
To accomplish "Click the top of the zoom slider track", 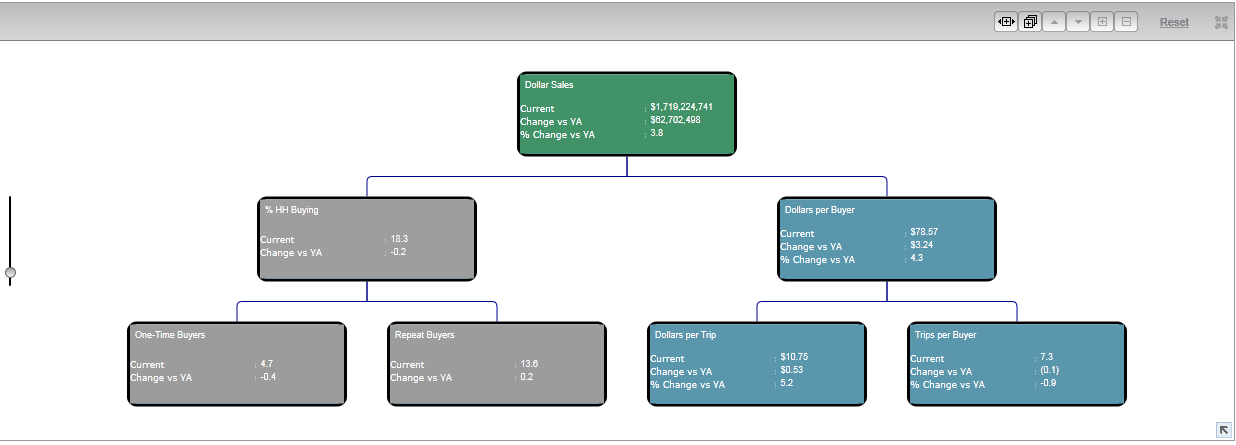I will tap(10, 200).
